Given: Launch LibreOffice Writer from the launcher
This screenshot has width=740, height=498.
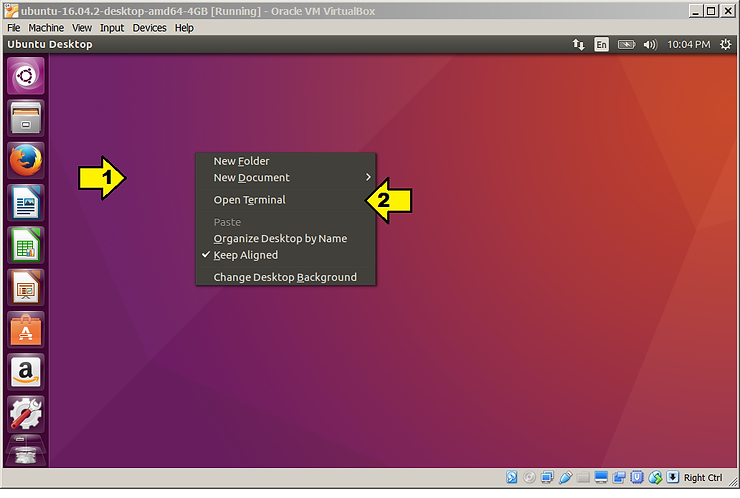Looking at the screenshot, I should click(x=26, y=203).
